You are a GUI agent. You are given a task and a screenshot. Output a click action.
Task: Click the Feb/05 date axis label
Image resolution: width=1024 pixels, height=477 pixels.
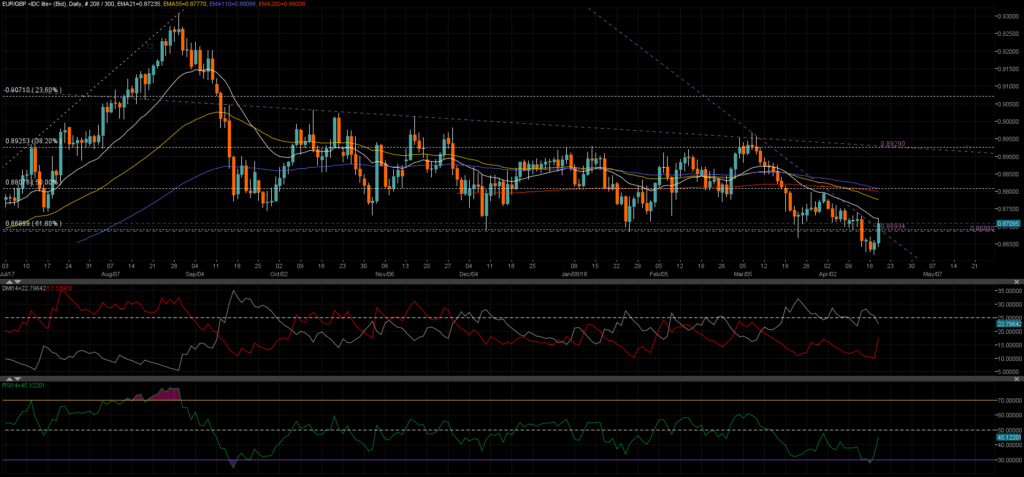point(658,274)
